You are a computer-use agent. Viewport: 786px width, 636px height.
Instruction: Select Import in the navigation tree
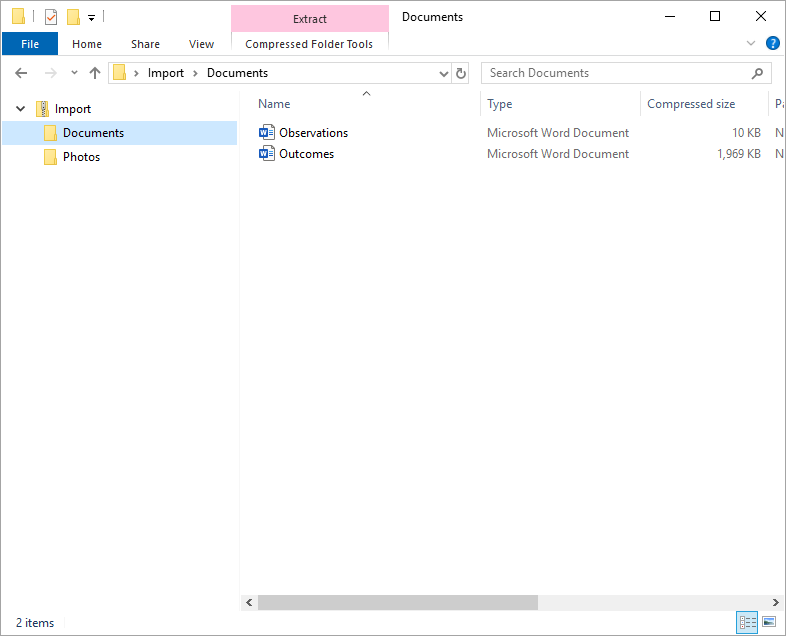click(x=73, y=109)
